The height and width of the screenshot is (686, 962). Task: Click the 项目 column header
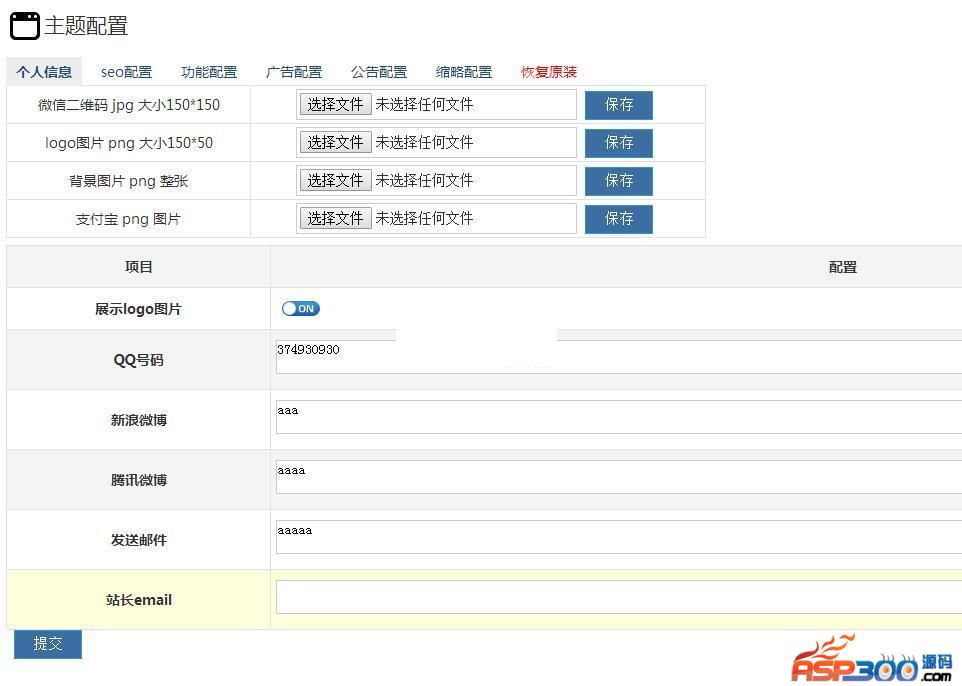point(139,267)
